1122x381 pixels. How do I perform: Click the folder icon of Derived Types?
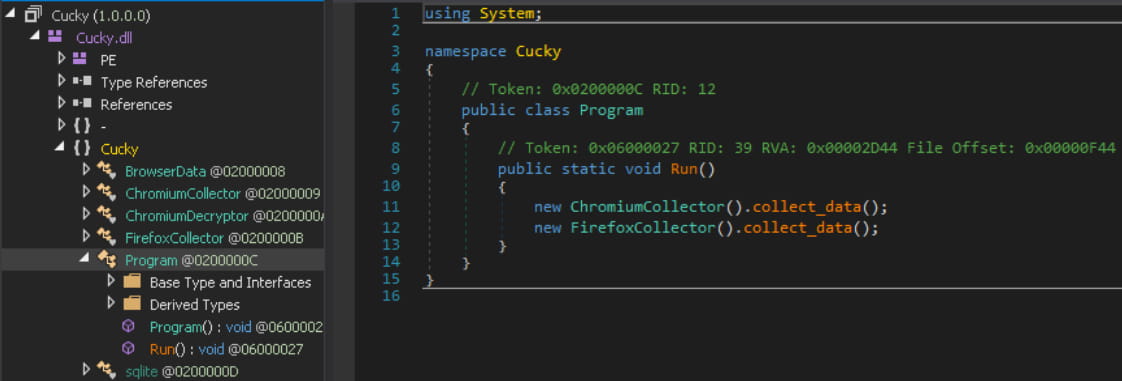132,304
